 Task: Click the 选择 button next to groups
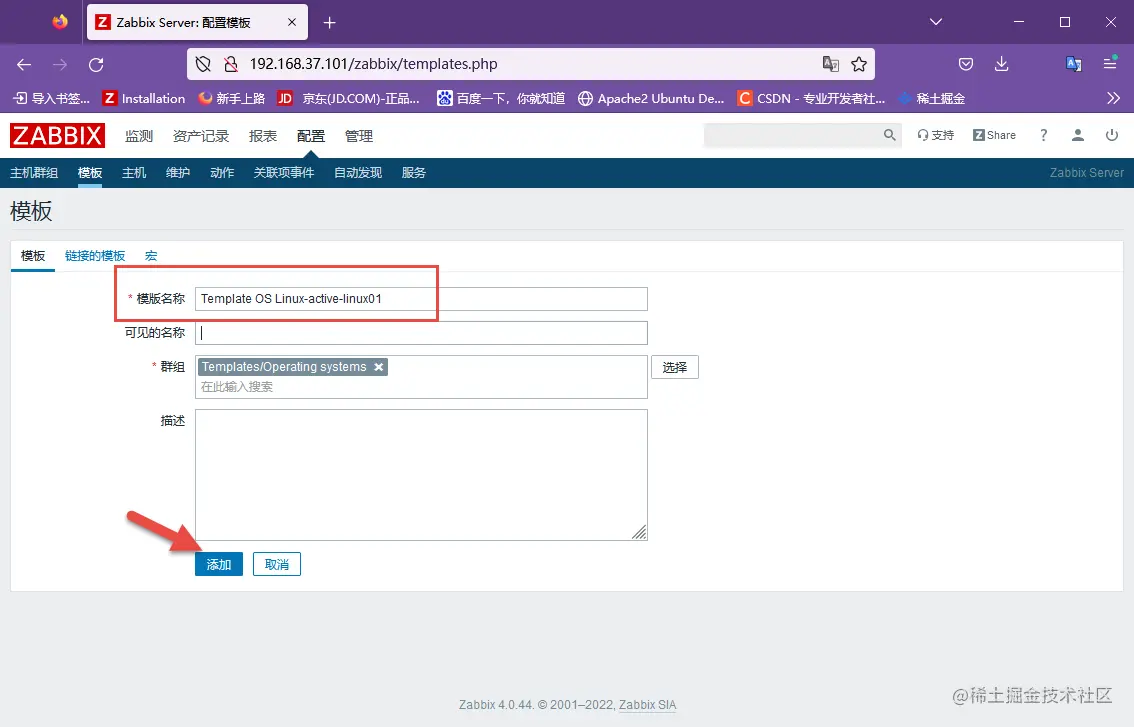(x=675, y=367)
